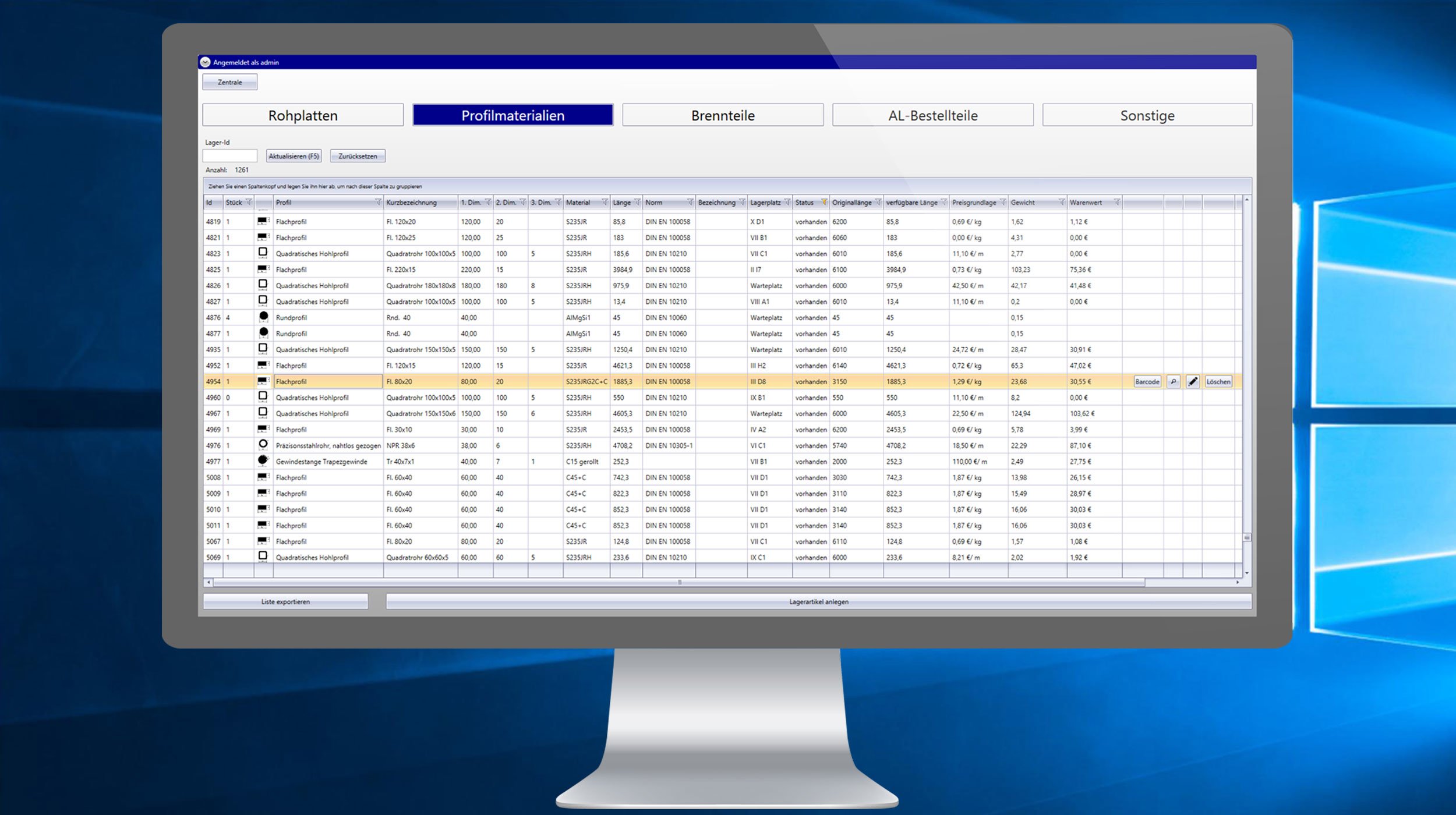This screenshot has height=815, width=1456.
Task: Click the Löschen button in the highlighted row
Action: coord(1218,382)
